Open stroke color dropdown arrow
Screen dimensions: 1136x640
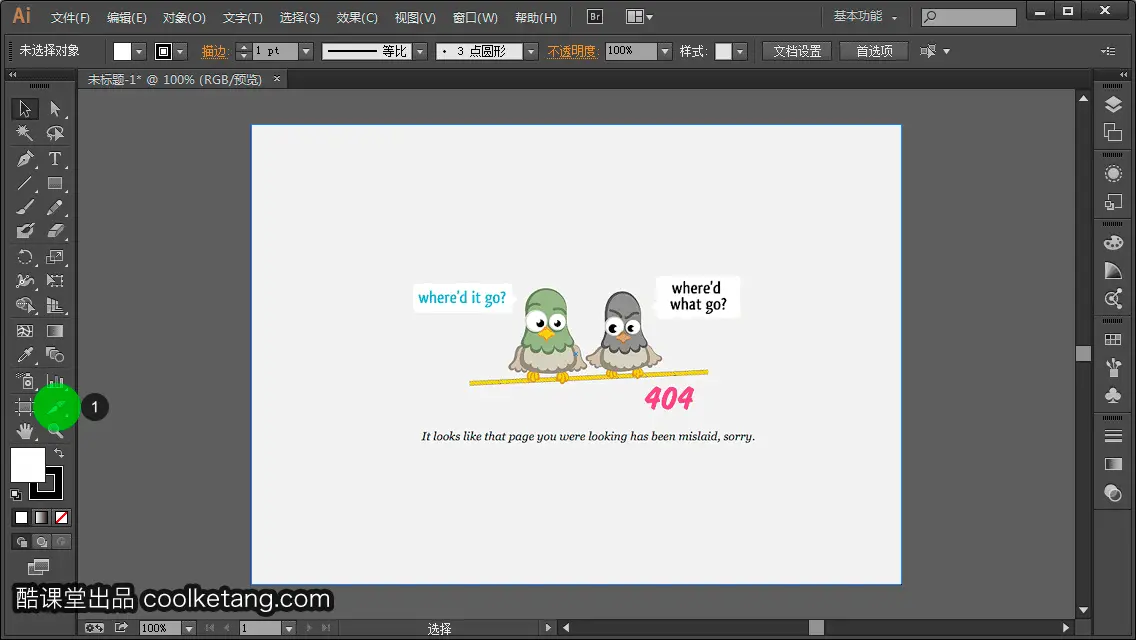180,51
